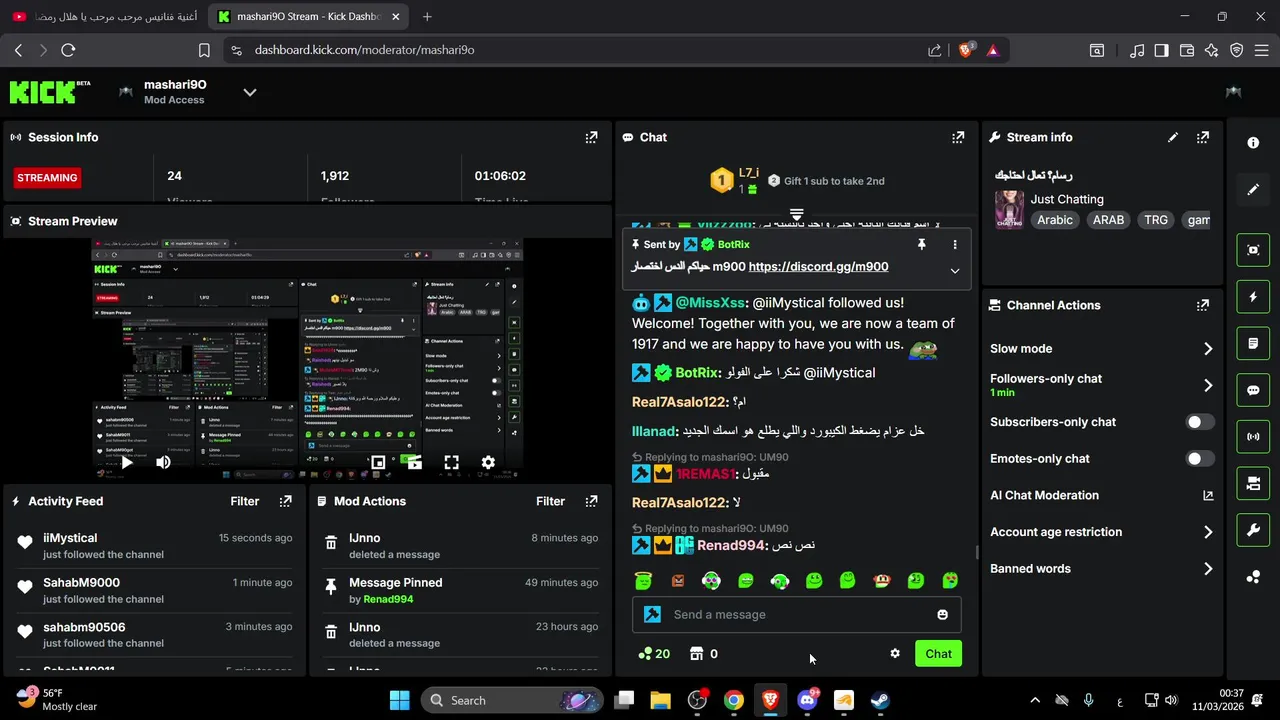Toggle the Chat bubble sidebar icon

[x=1253, y=390]
